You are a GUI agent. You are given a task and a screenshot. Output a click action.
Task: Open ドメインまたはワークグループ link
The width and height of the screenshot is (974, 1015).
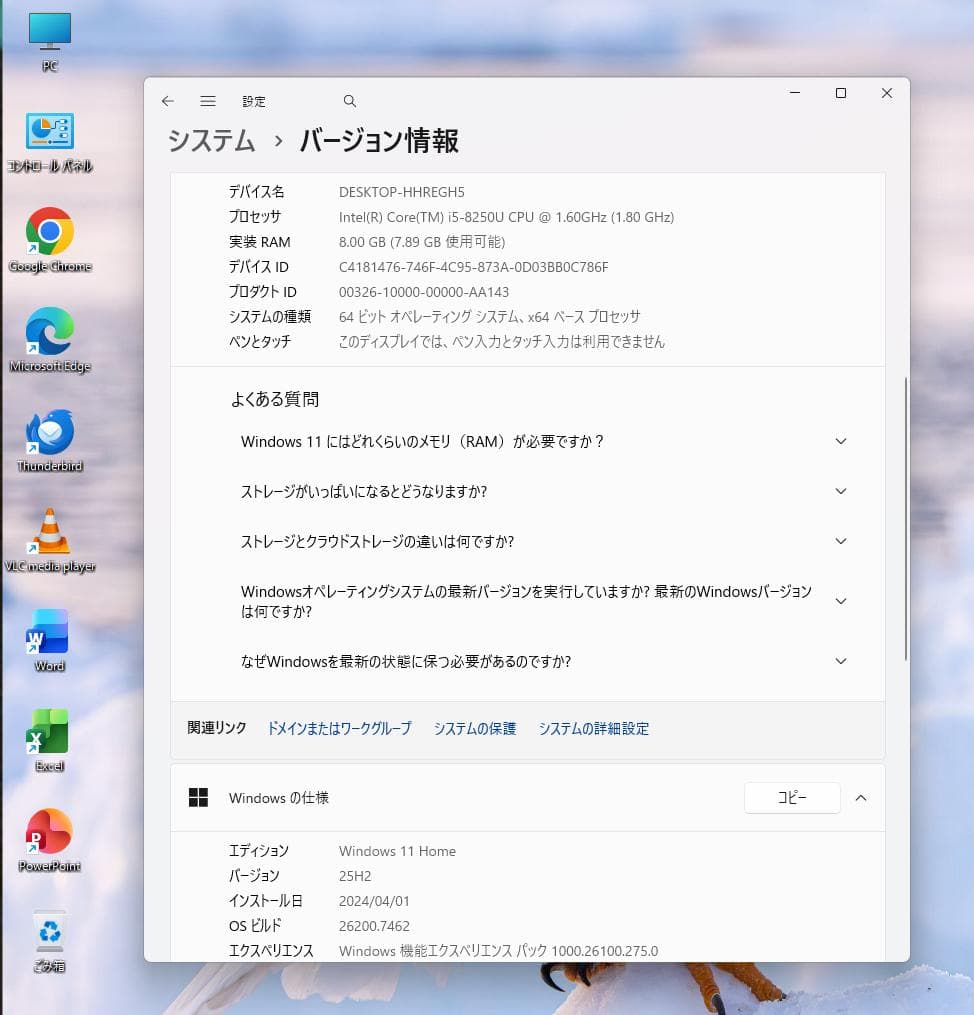tap(338, 729)
